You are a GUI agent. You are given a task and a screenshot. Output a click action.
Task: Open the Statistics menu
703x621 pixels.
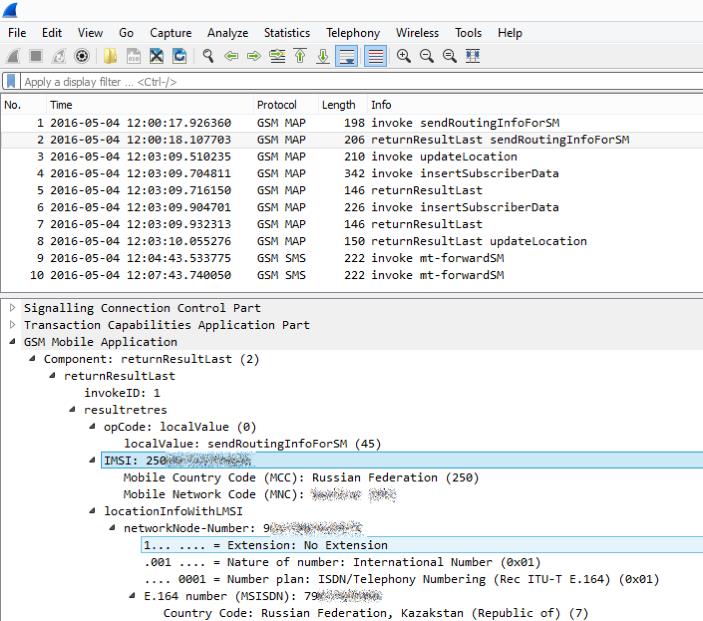[286, 33]
